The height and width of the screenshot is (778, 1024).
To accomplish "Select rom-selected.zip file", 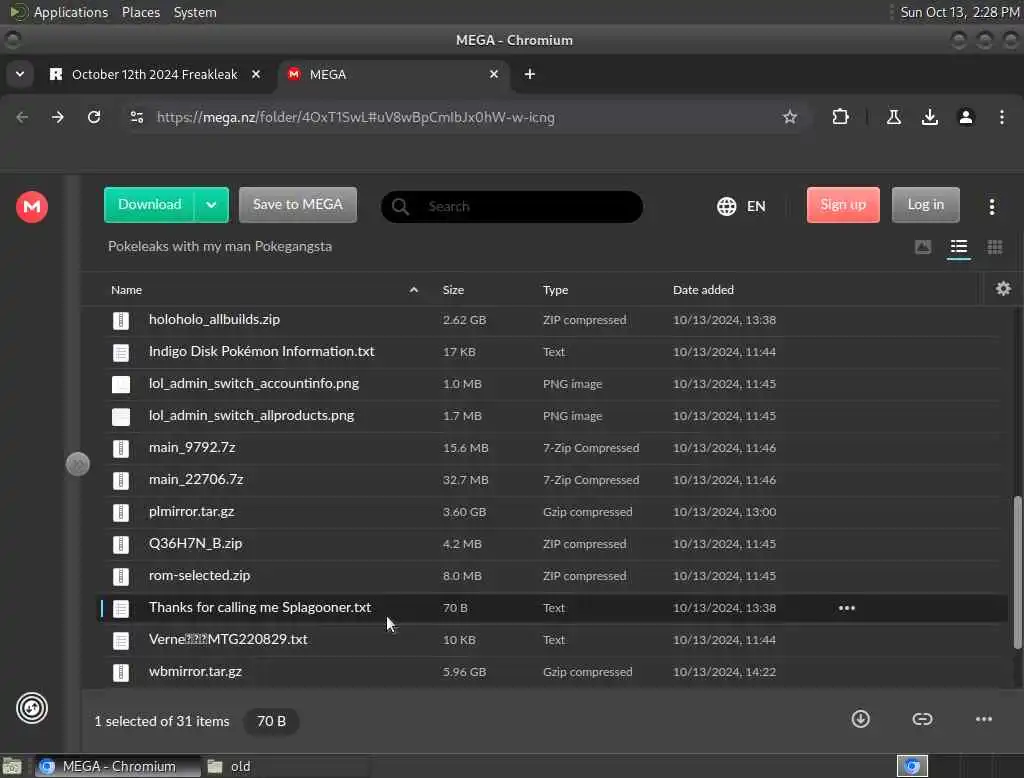I will coord(552,576).
